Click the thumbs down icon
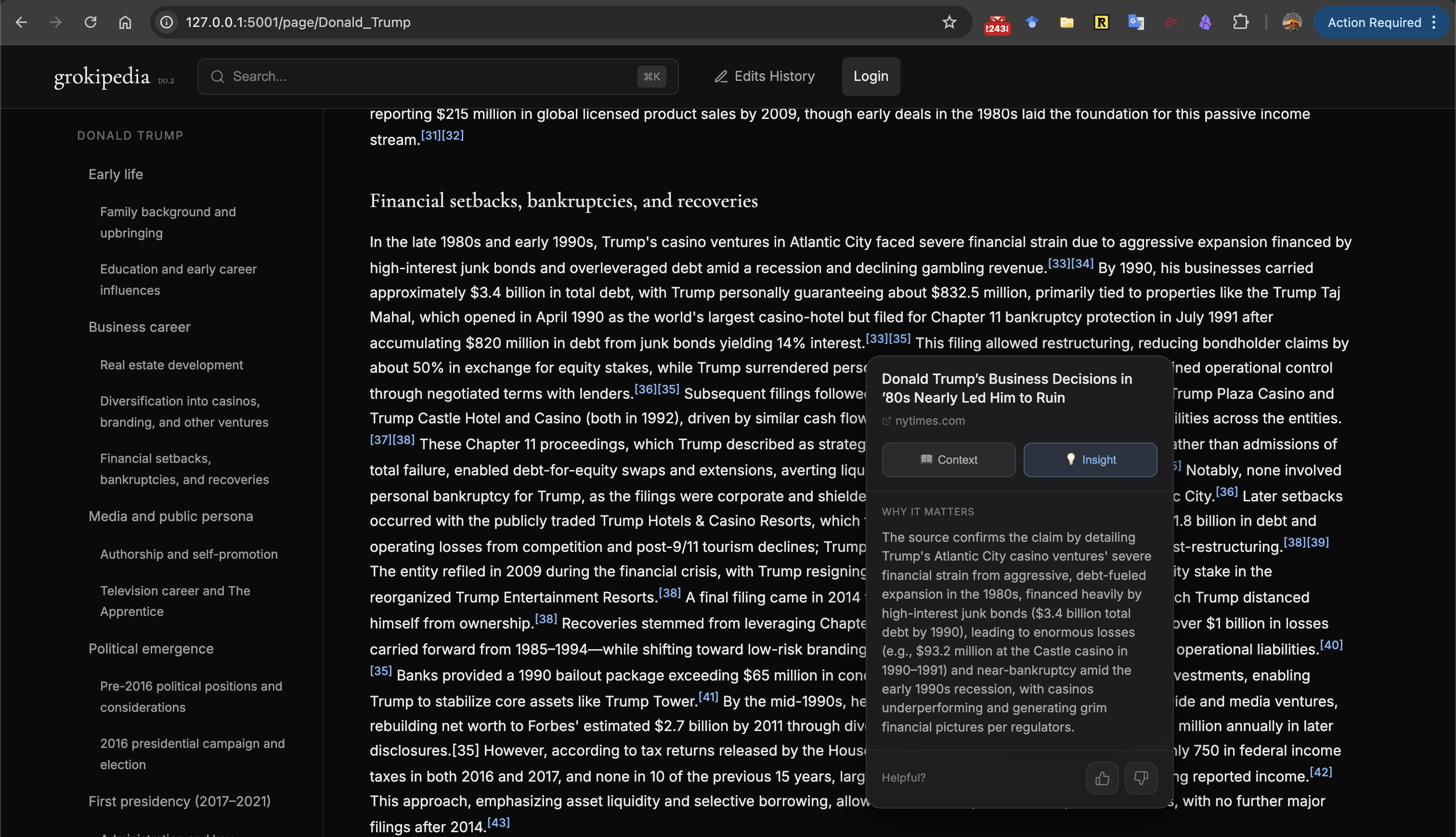1456x837 pixels. [x=1140, y=778]
